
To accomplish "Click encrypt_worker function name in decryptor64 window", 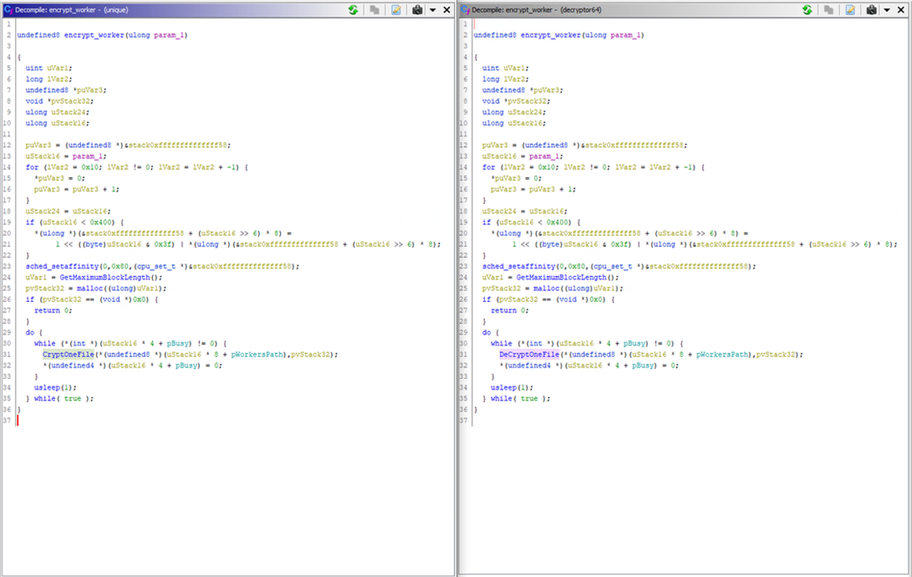I will 550,35.
